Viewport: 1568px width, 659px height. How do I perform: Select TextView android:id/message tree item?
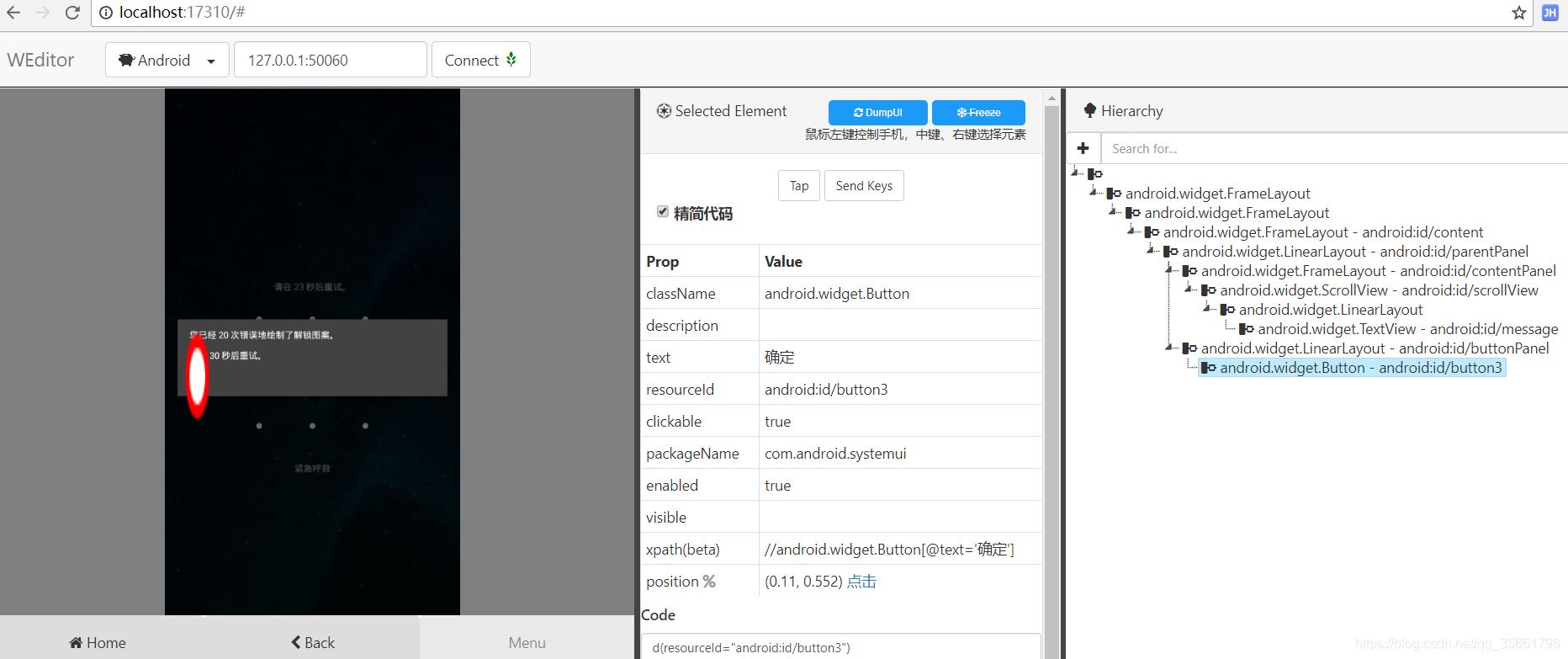point(1407,329)
